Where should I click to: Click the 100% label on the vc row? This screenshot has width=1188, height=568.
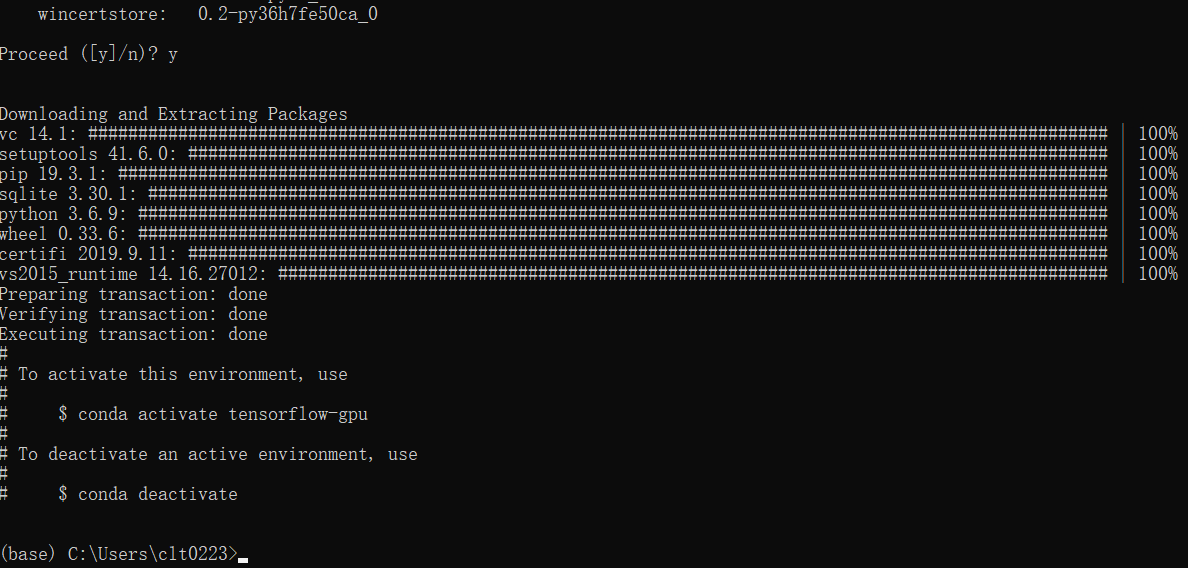click(x=1157, y=134)
